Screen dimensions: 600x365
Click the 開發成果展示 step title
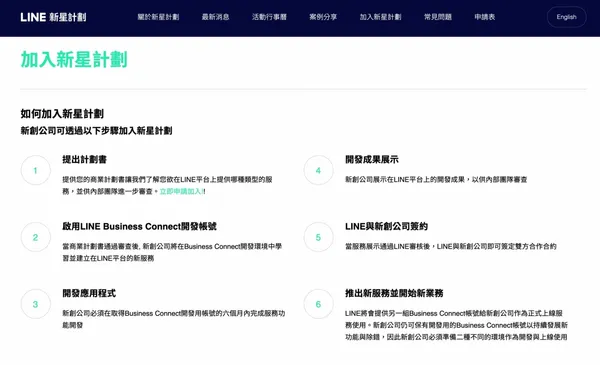pos(372,160)
